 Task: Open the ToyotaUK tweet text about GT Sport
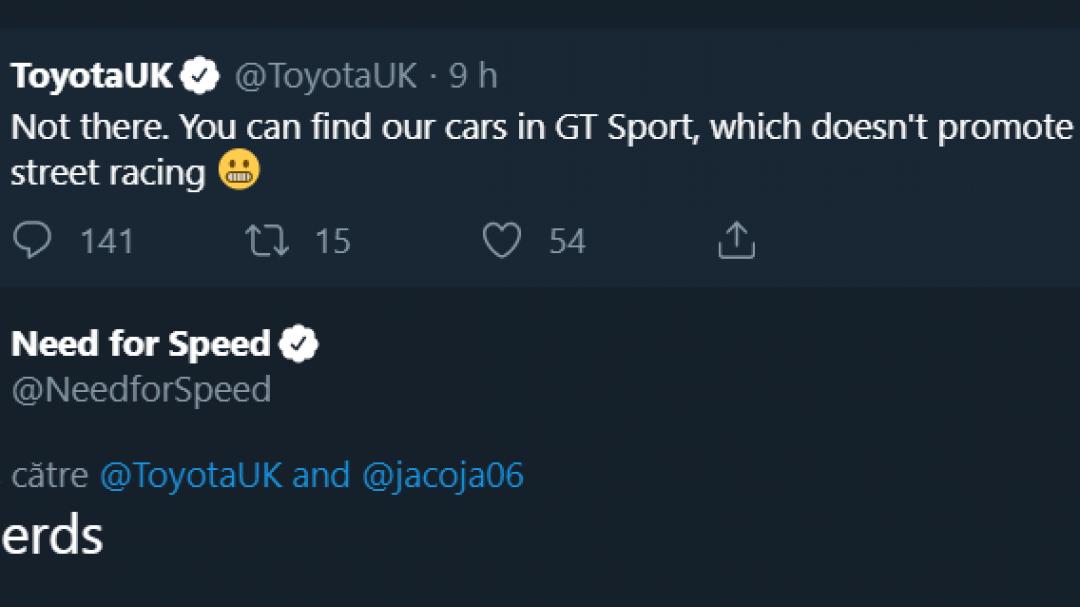click(x=540, y=128)
